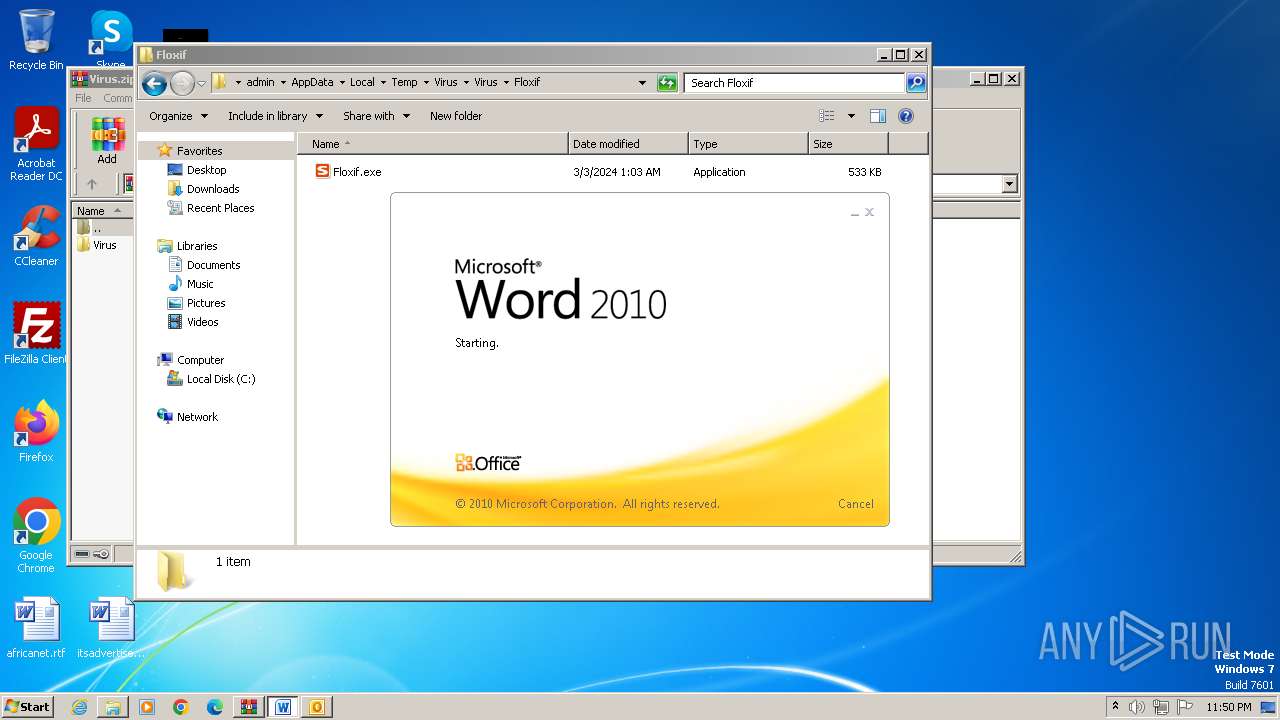1280x720 pixels.
Task: Open Chrome from the taskbar
Action: (x=181, y=707)
